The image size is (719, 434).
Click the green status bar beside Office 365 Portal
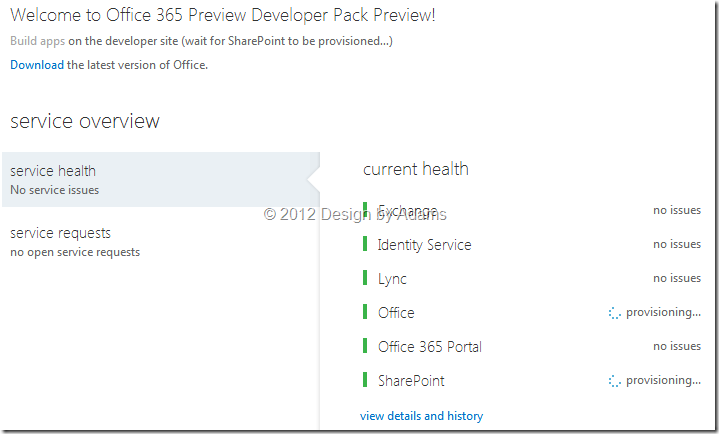[365, 346]
